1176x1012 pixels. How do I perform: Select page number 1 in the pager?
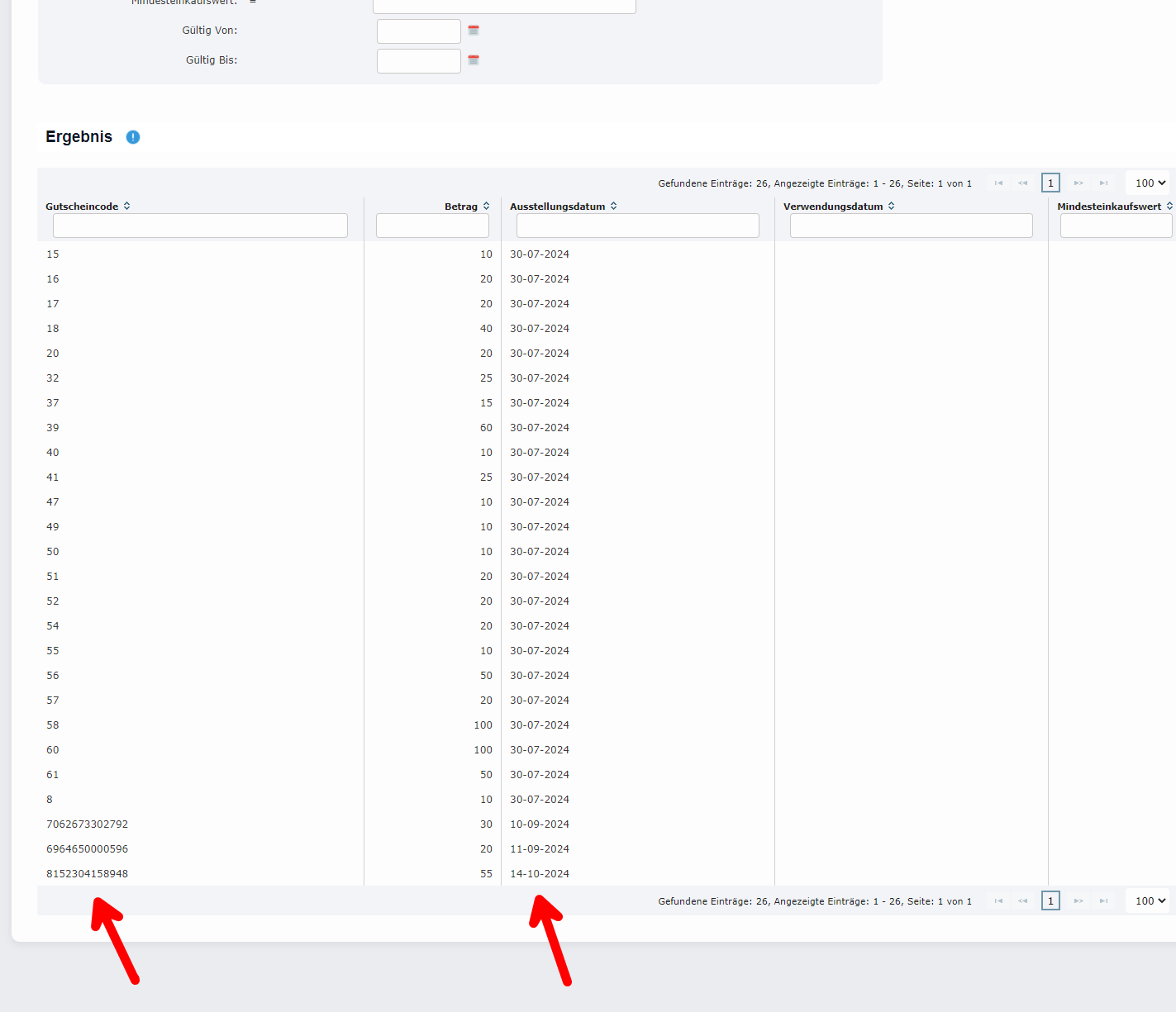pos(1050,183)
